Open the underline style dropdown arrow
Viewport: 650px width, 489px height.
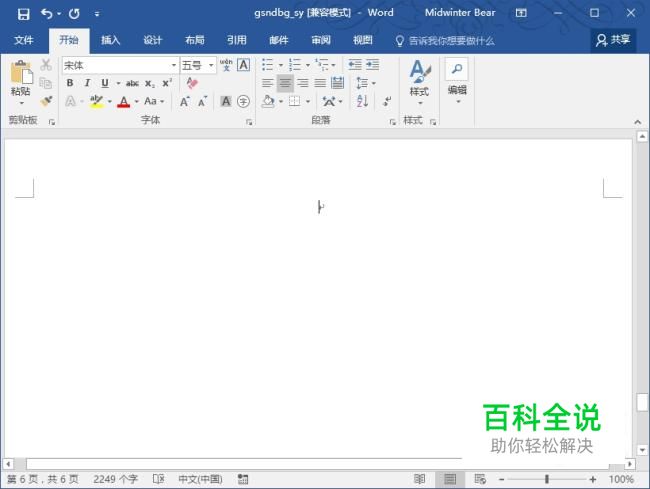(118, 83)
